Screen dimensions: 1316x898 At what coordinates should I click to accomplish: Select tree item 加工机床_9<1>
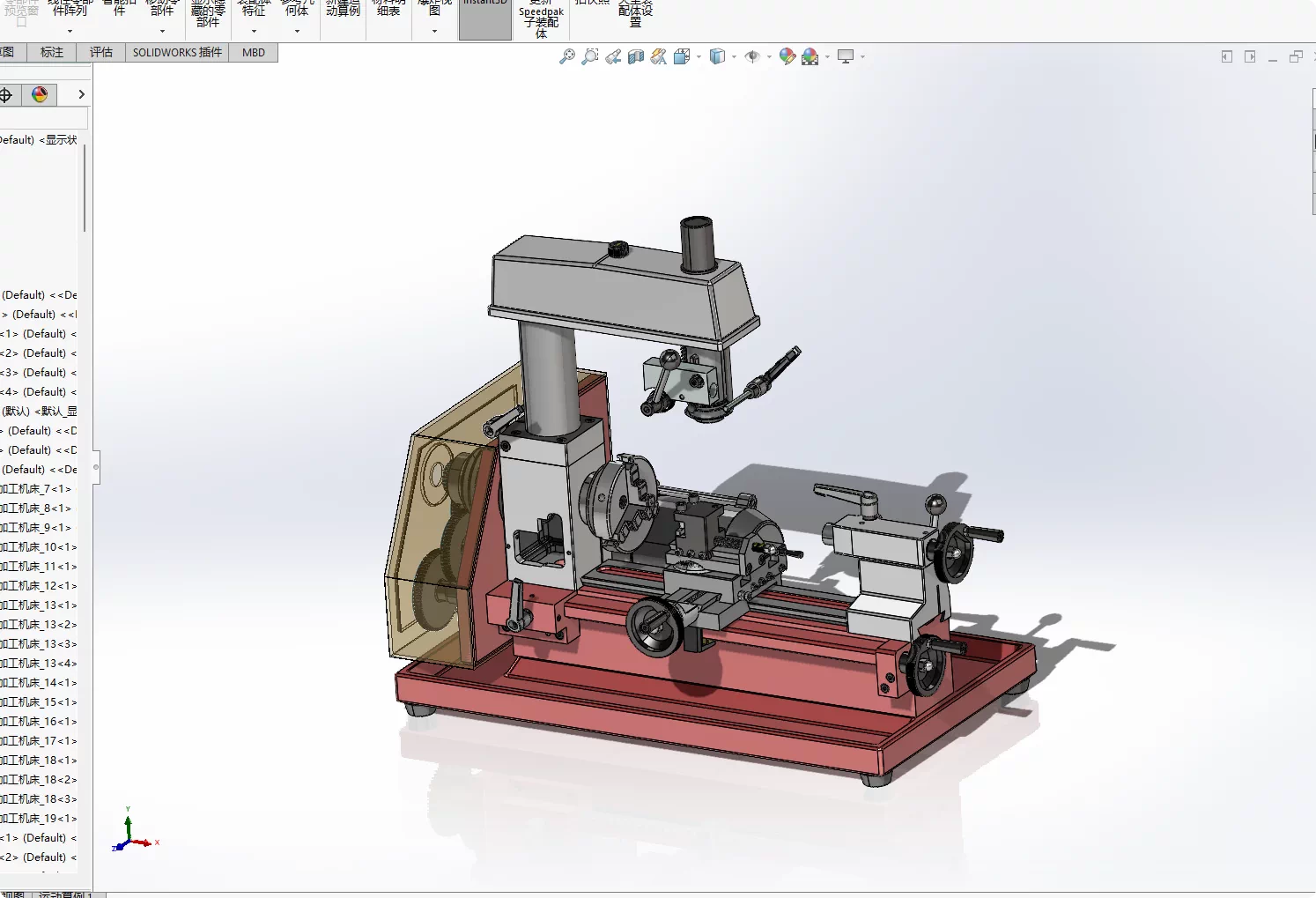pyautogui.click(x=37, y=528)
